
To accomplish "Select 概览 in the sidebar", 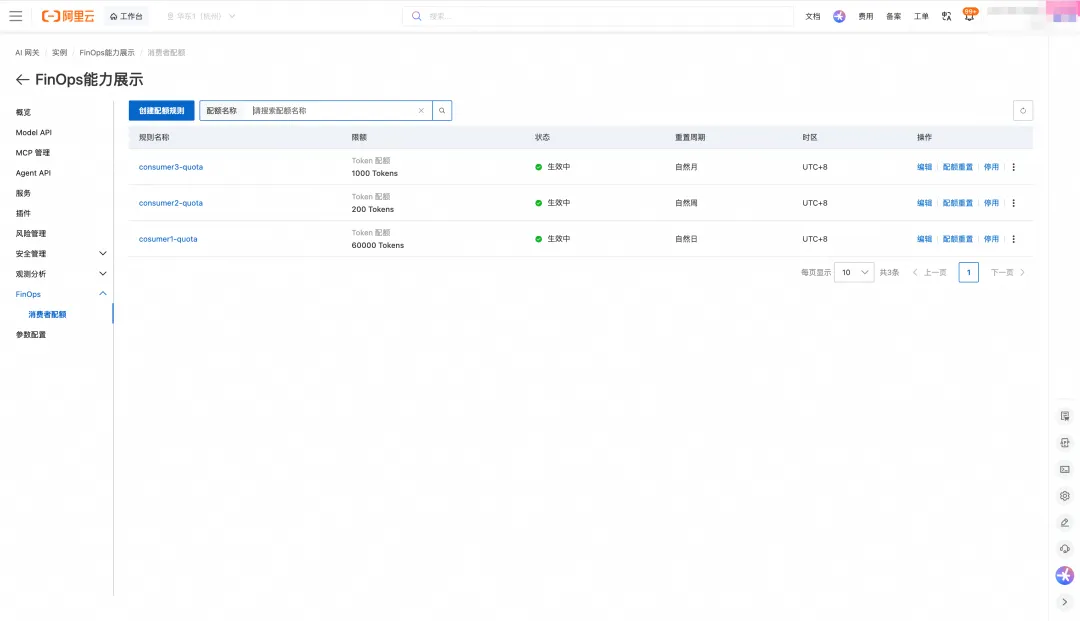I will coord(23,112).
